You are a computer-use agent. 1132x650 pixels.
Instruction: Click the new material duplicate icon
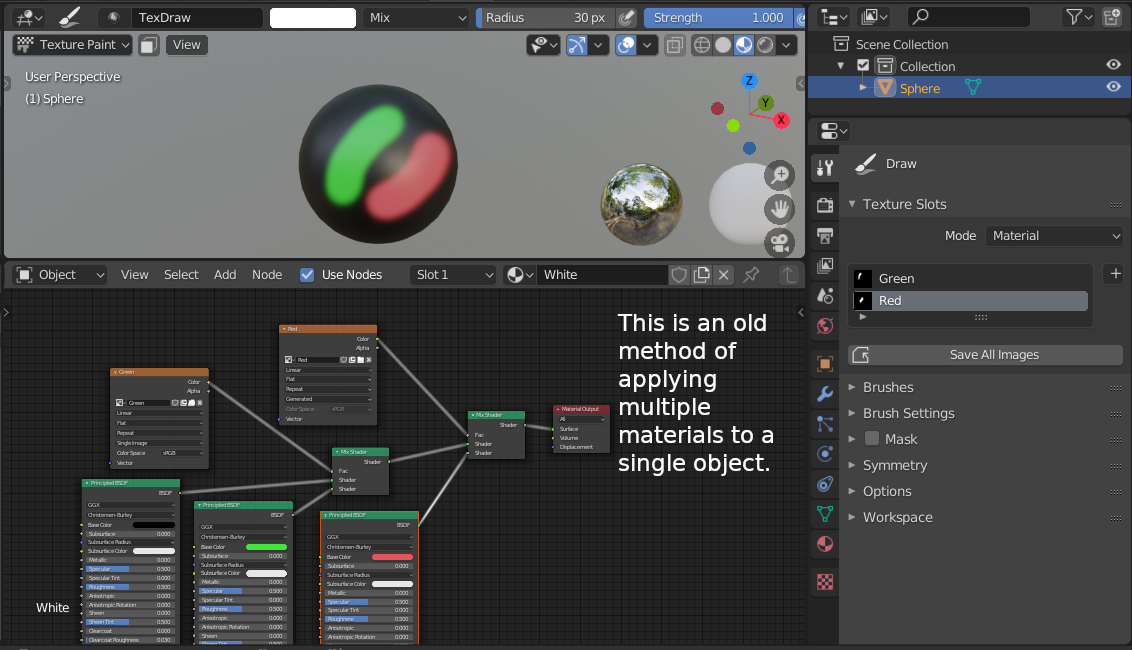click(702, 274)
